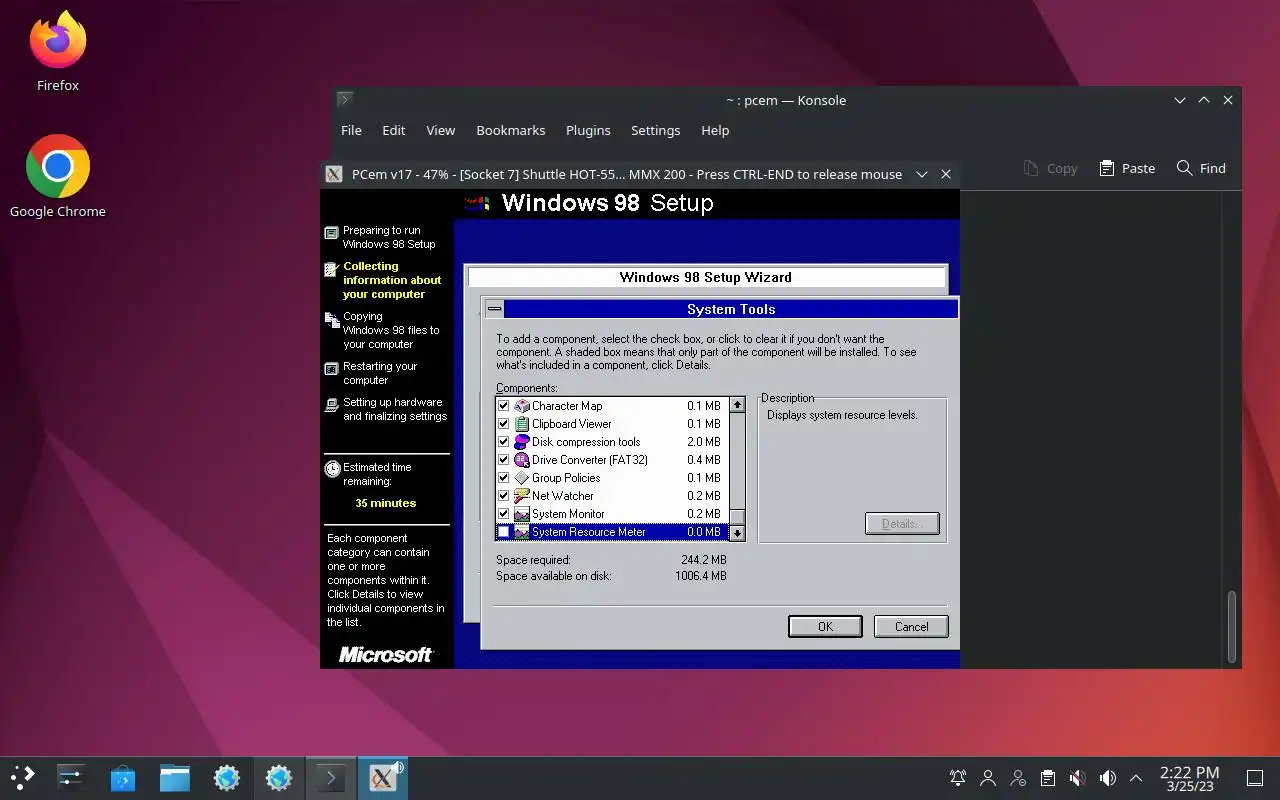The height and width of the screenshot is (800, 1280).
Task: Click the Copy button in Konsole toolbar
Action: pyautogui.click(x=1050, y=168)
